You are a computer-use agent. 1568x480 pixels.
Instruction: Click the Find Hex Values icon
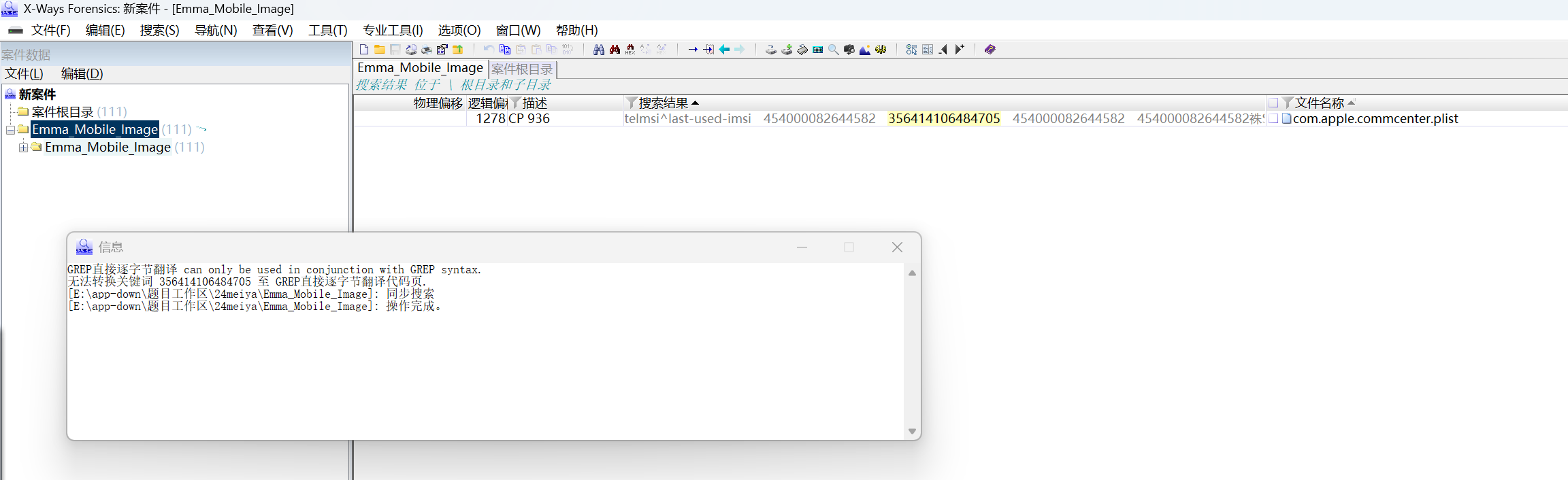click(630, 50)
